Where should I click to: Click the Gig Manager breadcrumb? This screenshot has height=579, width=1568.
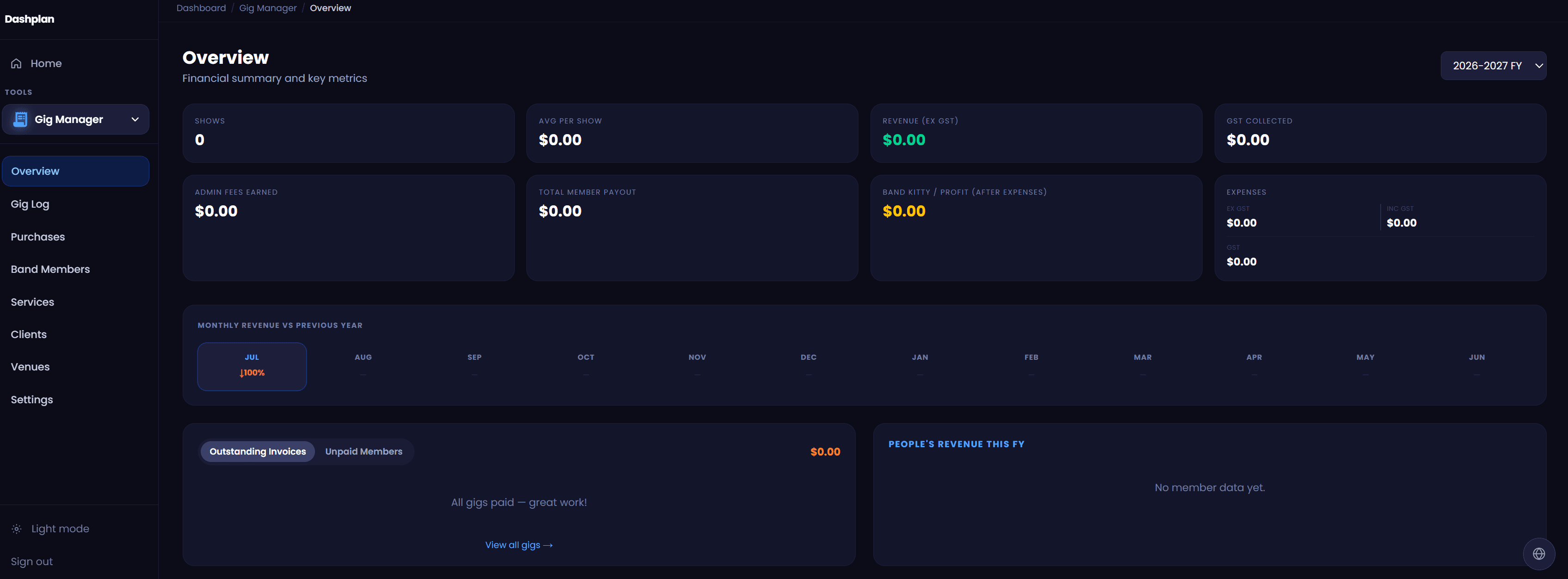(x=268, y=8)
